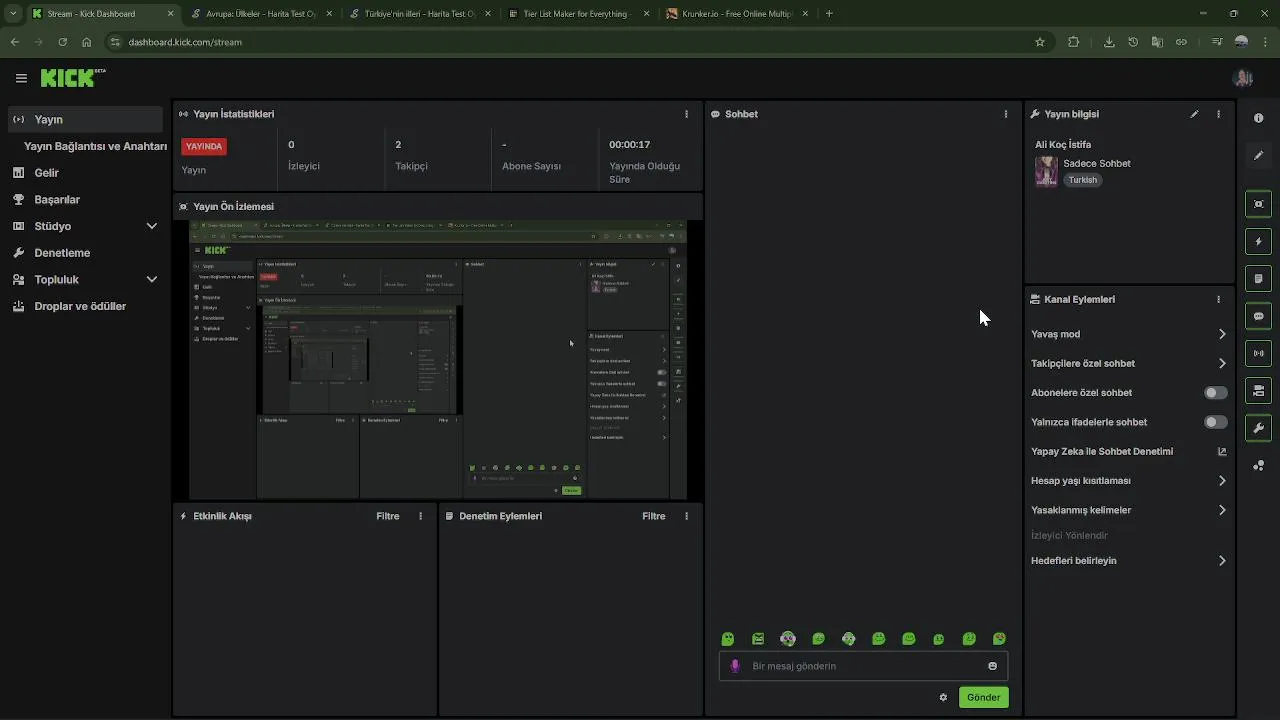Viewport: 1280px width, 720px height.
Task: Open the user avatar menu in the top-right corner
Action: pyautogui.click(x=1243, y=78)
